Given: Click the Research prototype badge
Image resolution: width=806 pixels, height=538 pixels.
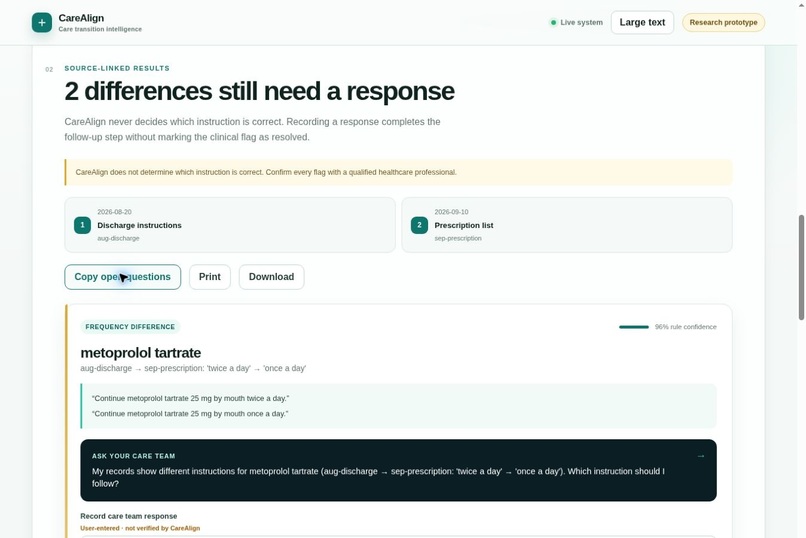Looking at the screenshot, I should [x=723, y=23].
